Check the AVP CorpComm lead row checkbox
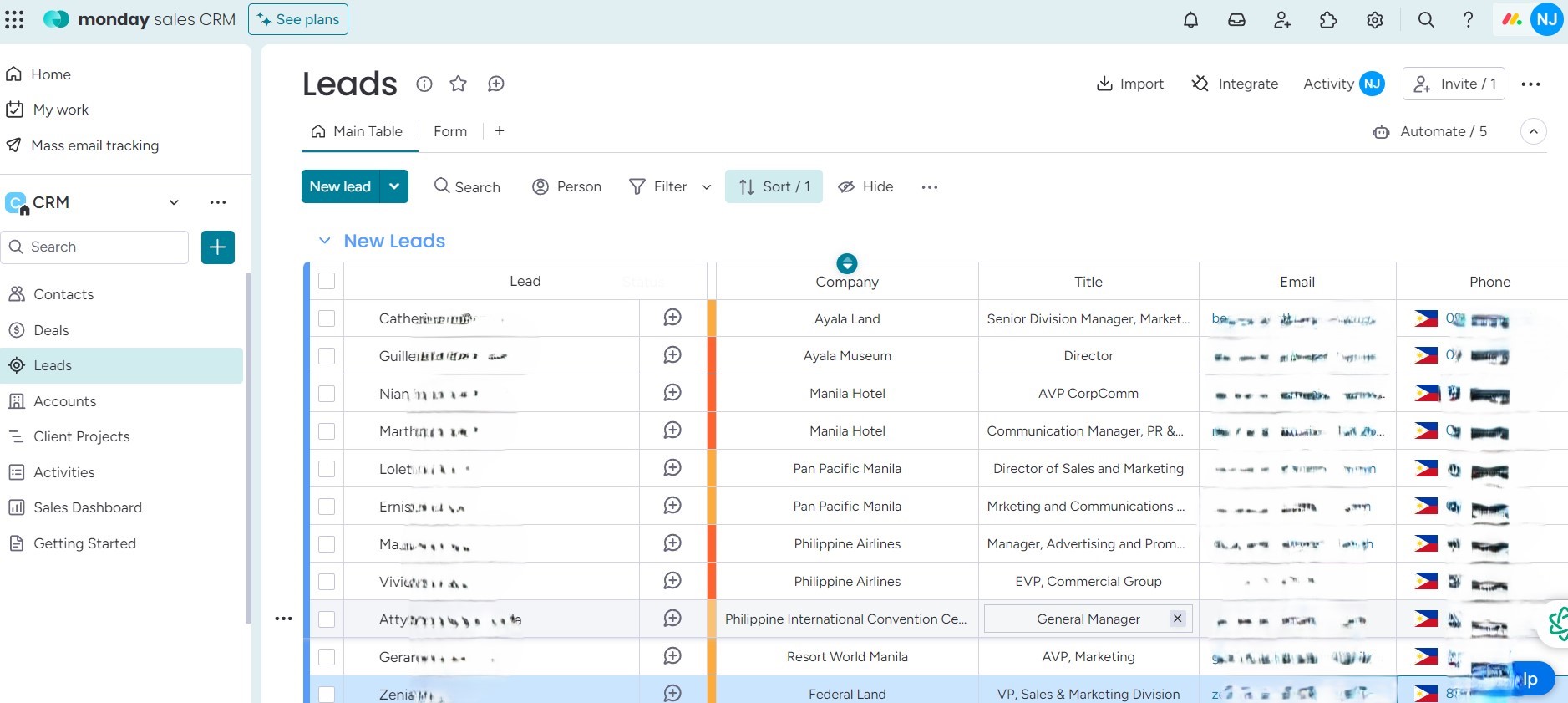 tap(327, 394)
